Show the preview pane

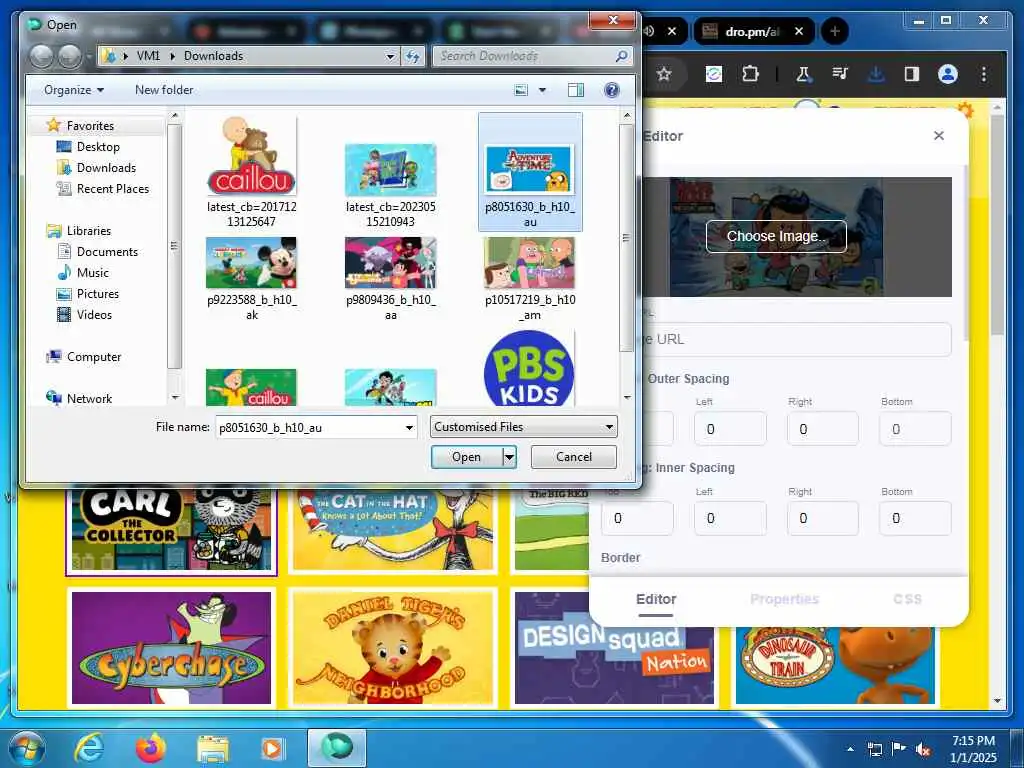coord(576,90)
